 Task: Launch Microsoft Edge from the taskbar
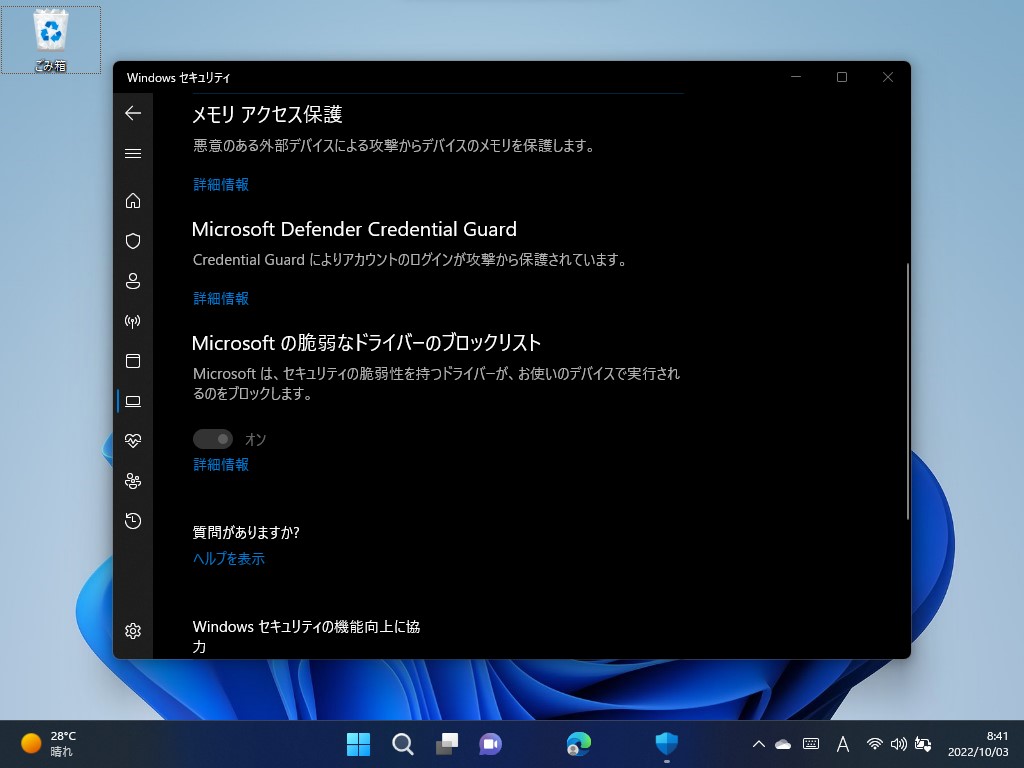tap(578, 744)
